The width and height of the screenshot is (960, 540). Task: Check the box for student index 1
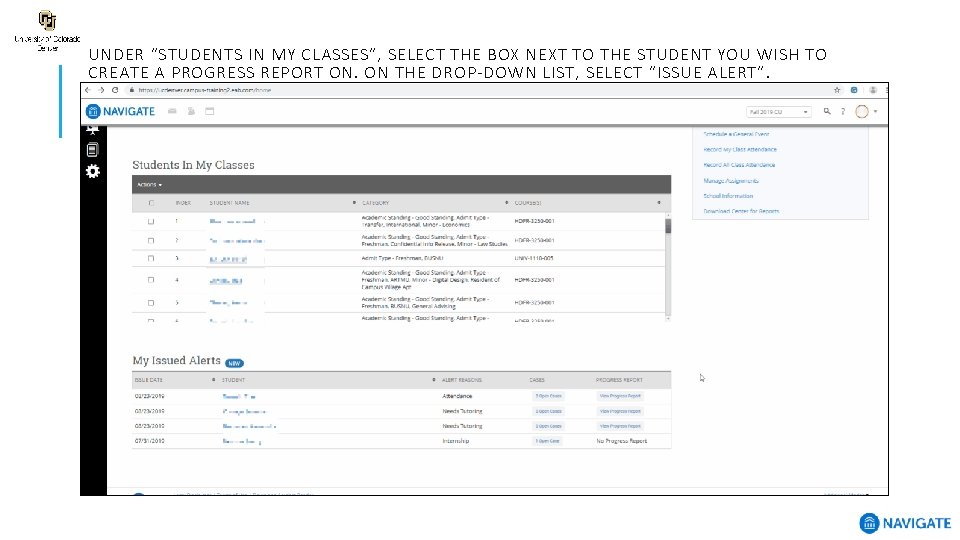pyautogui.click(x=151, y=221)
